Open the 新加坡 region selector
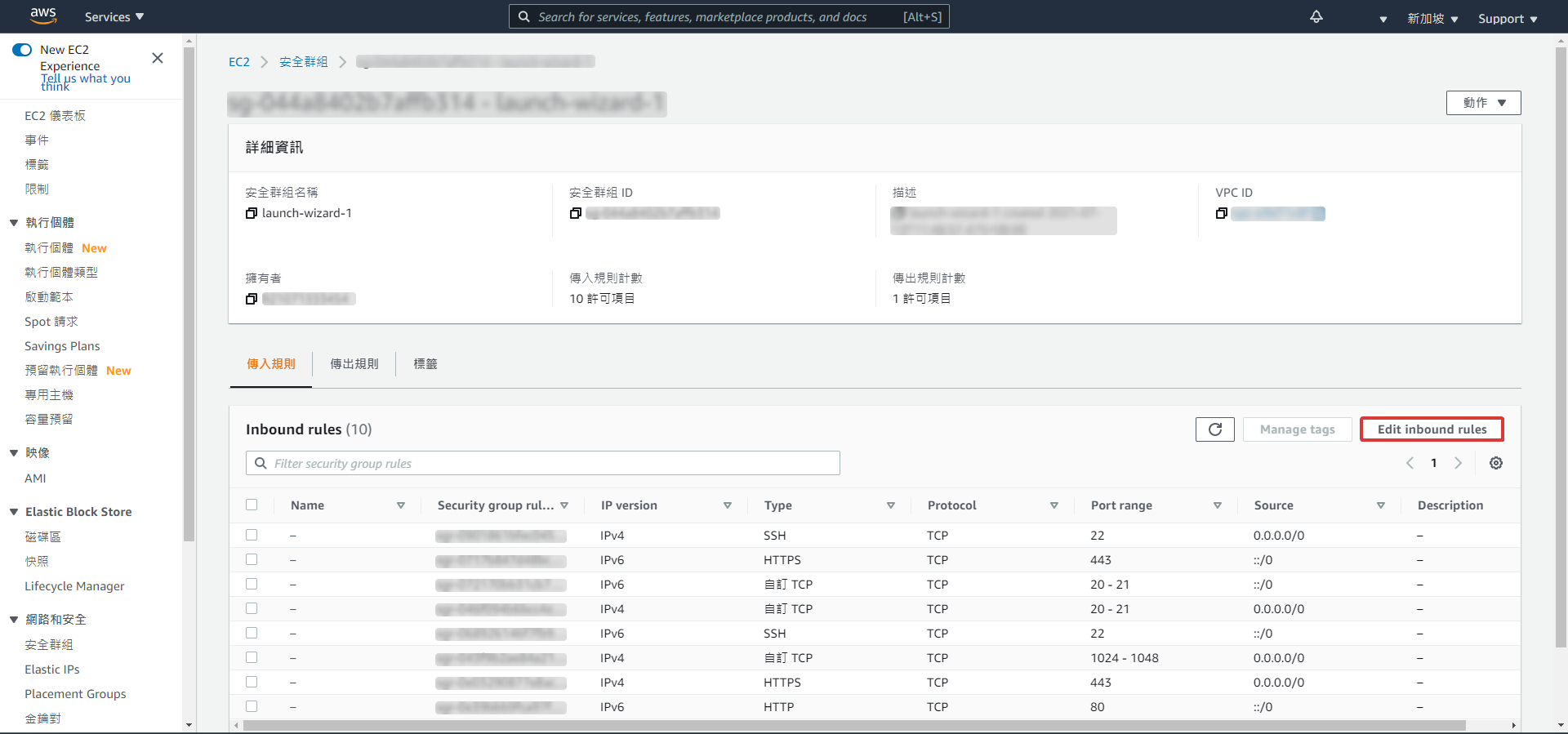The height and width of the screenshot is (734, 1568). pos(1432,19)
